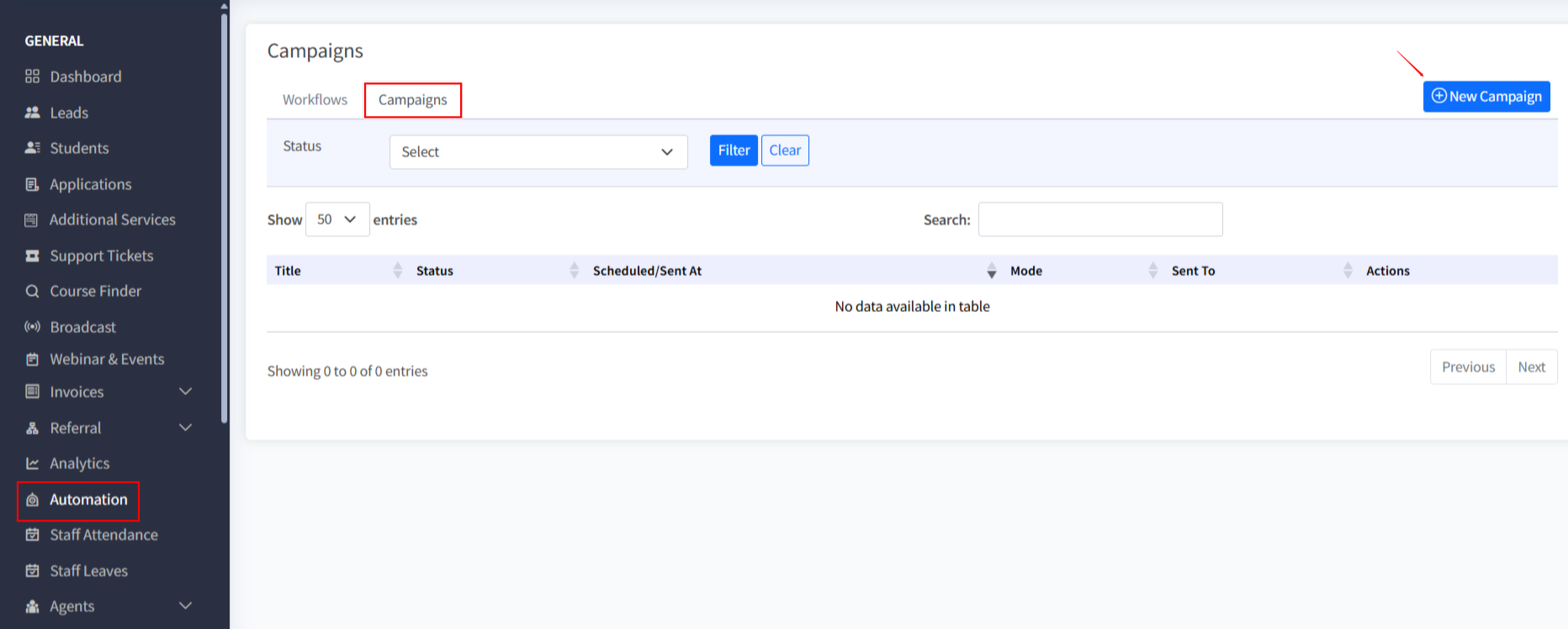Click the Analytics chart icon
The height and width of the screenshot is (629, 1568).
tap(32, 463)
